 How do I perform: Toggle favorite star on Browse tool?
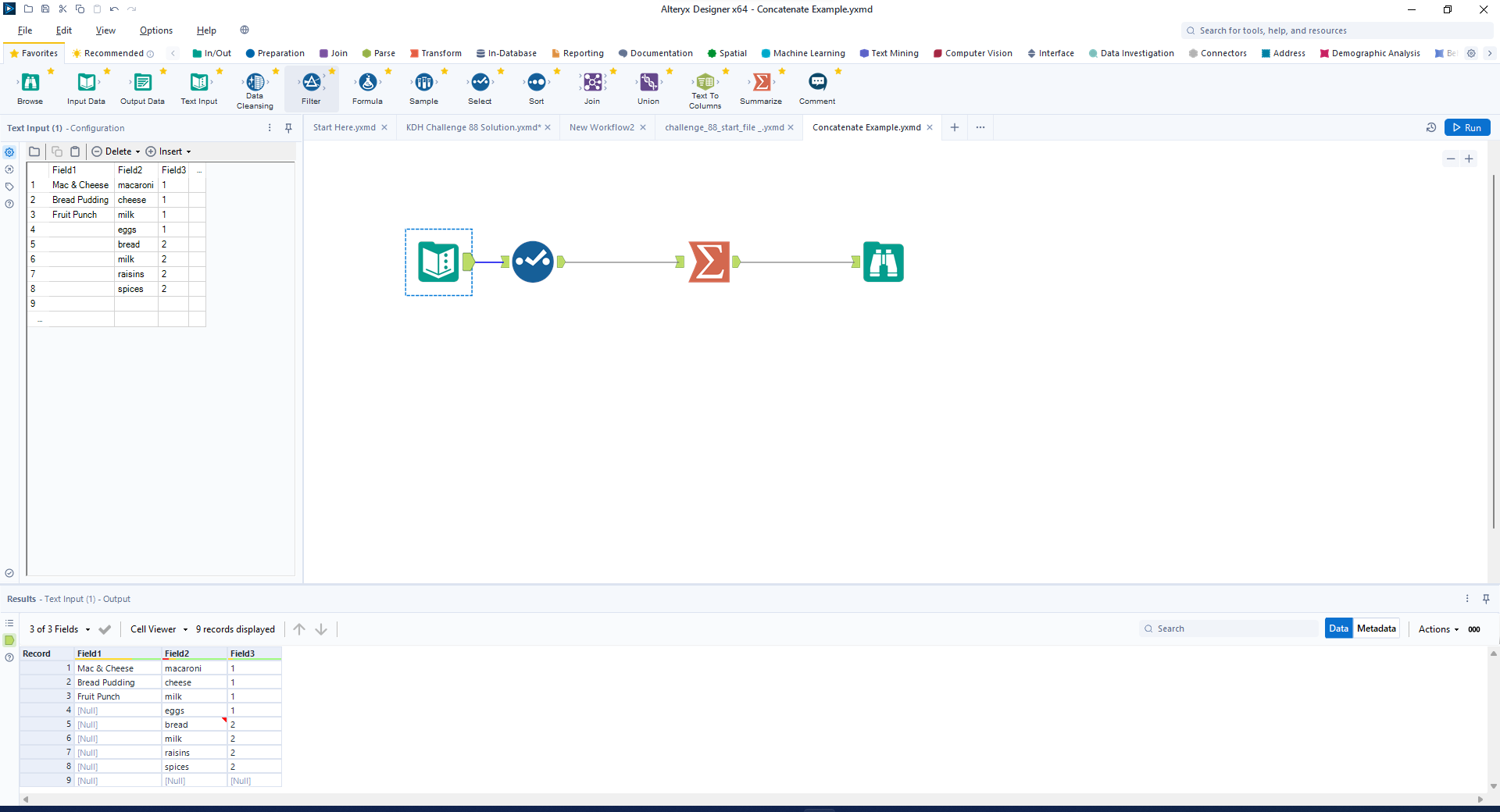click(x=51, y=71)
